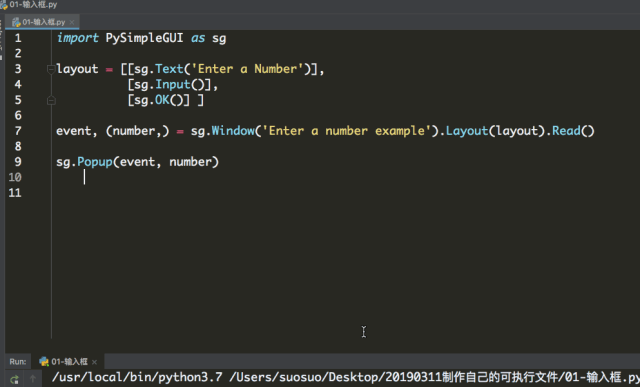The image size is (640, 387).
Task: Click the Python file icon on editor tab
Action: [x=16, y=22]
